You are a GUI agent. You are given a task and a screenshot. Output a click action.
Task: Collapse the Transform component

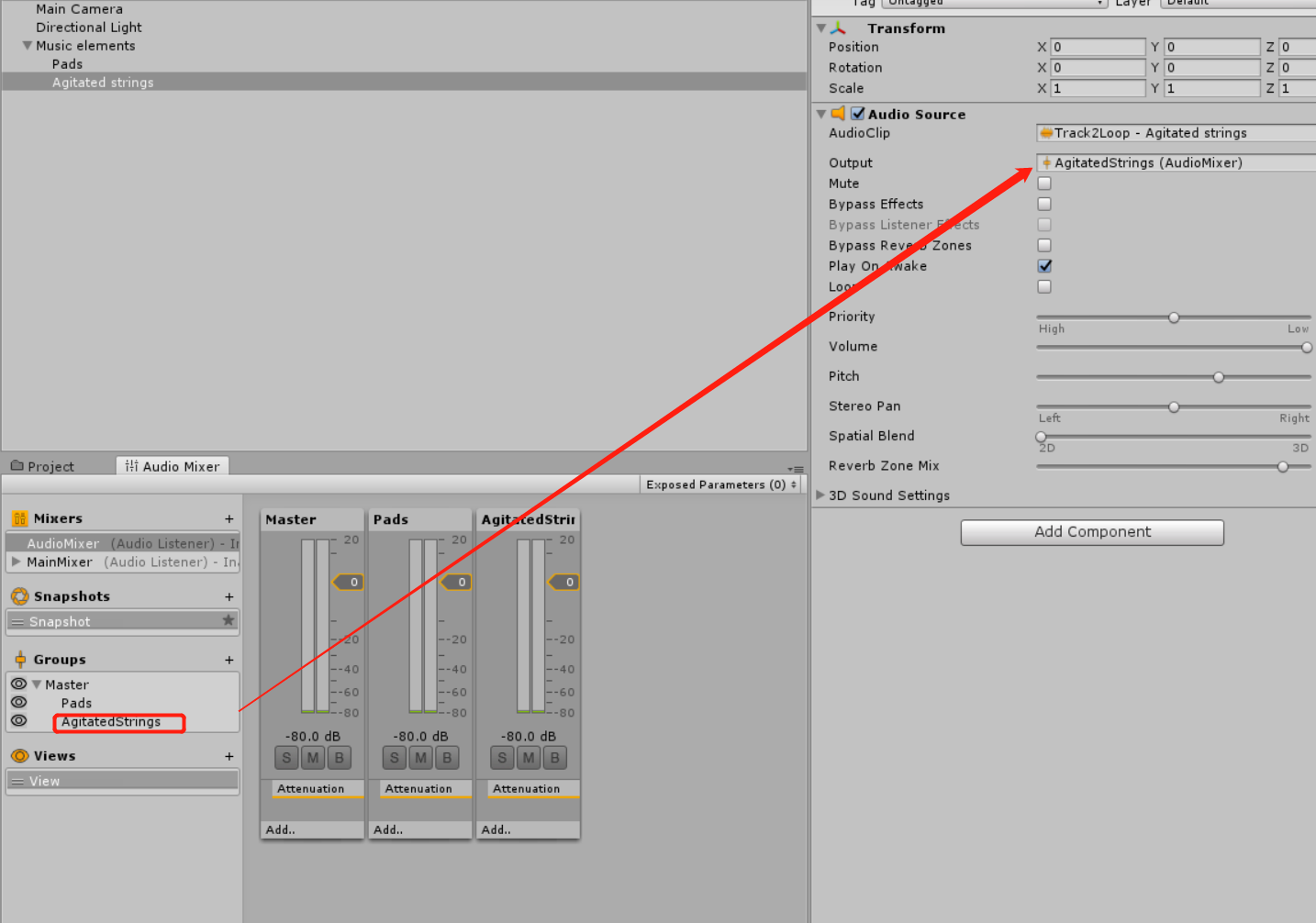tap(821, 28)
